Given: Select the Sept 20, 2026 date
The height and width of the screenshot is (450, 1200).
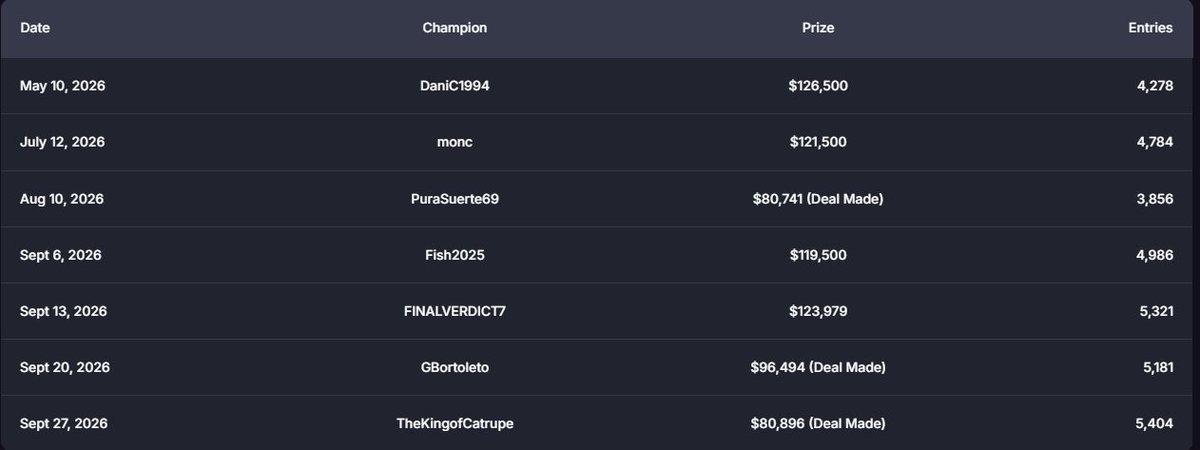Looking at the screenshot, I should click(x=65, y=368).
